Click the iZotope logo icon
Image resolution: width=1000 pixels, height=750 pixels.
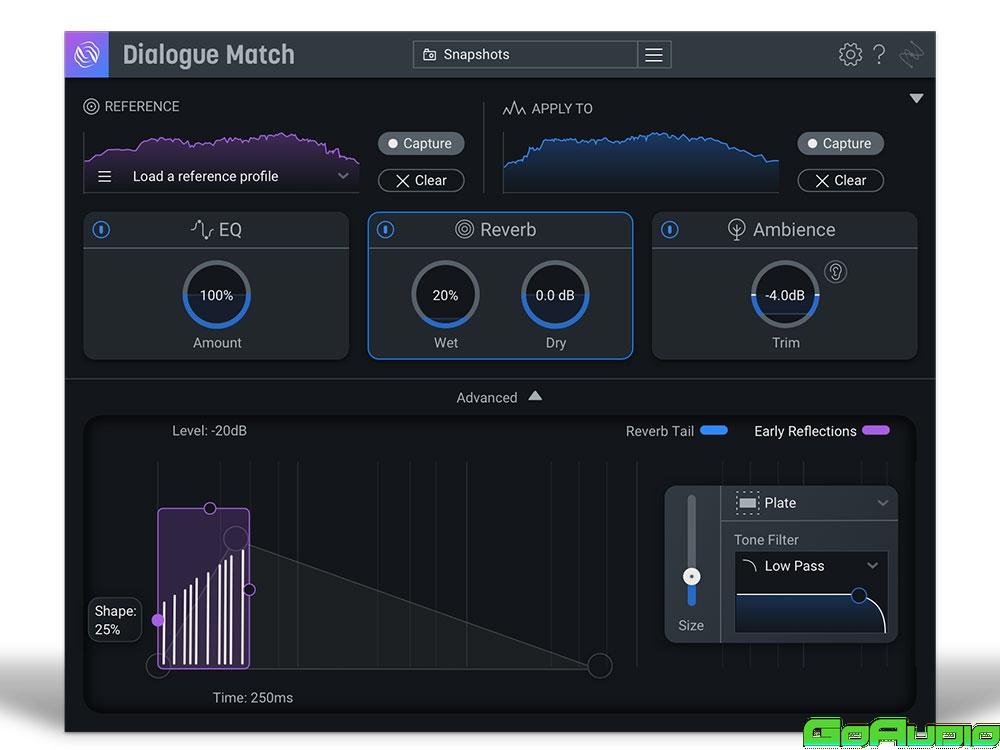click(x=87, y=55)
